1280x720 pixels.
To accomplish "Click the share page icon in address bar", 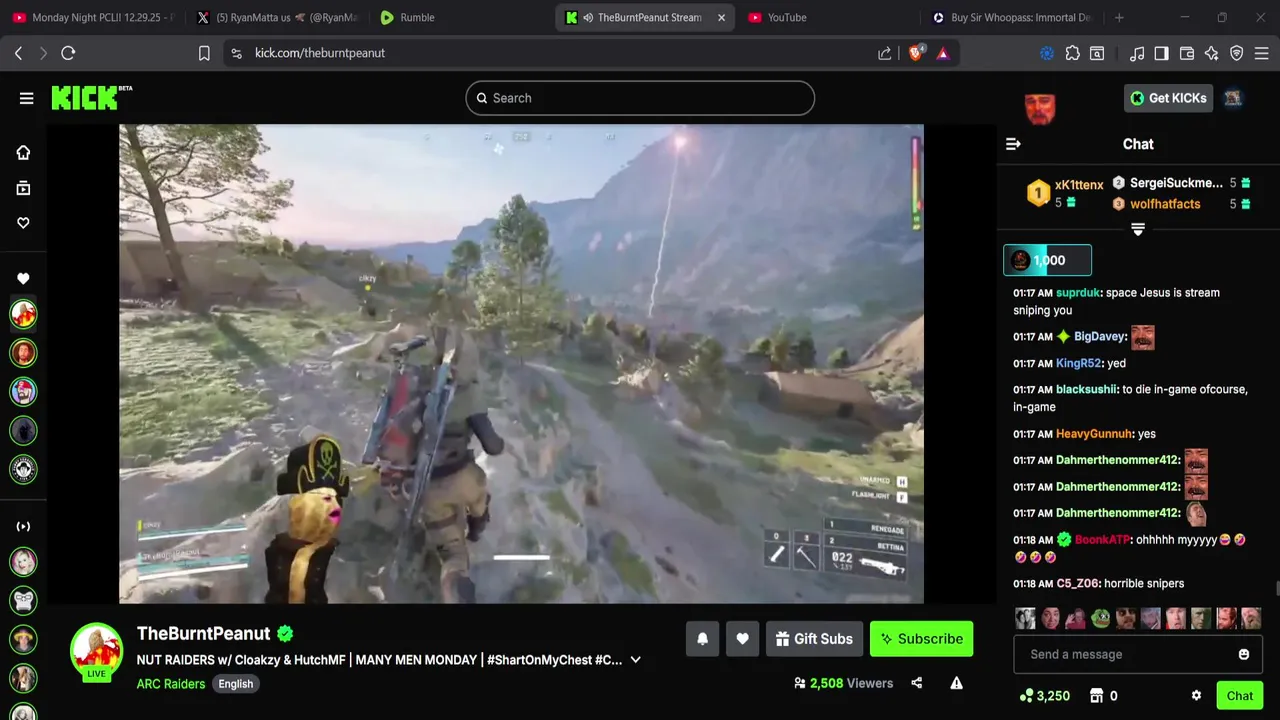I will [x=884, y=53].
